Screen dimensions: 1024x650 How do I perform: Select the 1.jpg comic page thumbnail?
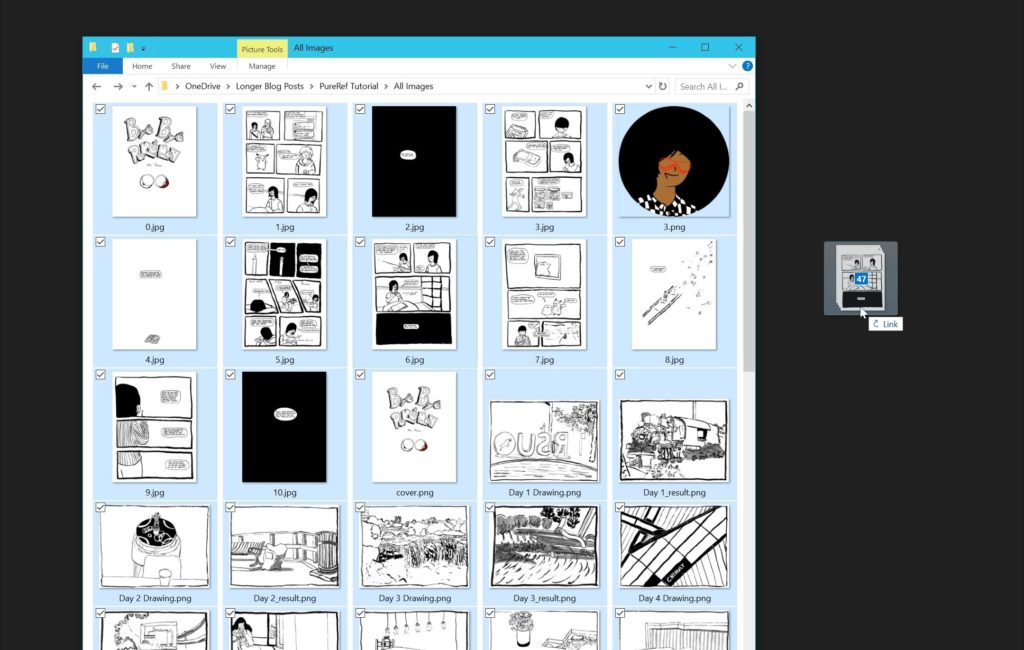284,161
